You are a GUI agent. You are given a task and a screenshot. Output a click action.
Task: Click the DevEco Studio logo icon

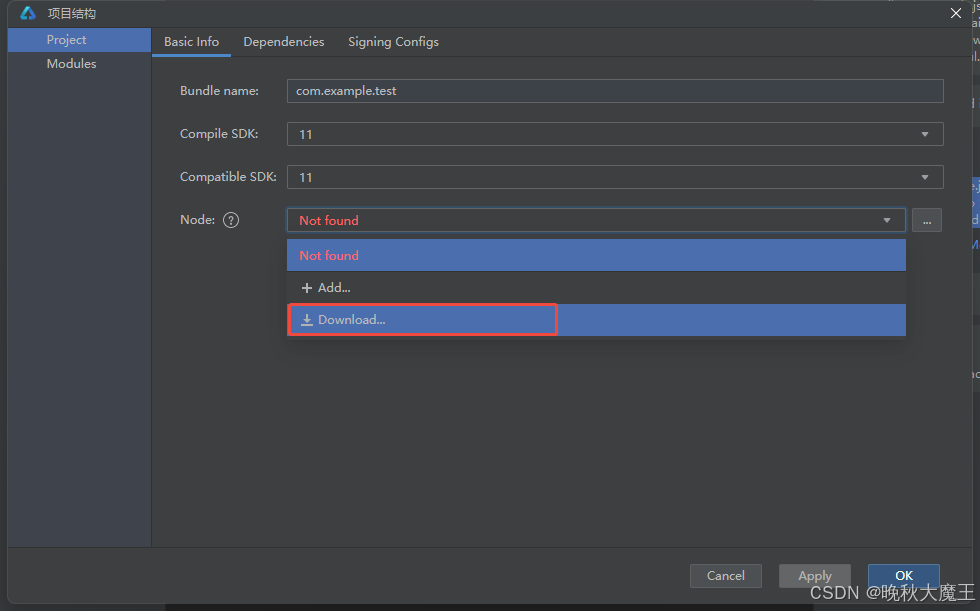click(x=25, y=13)
